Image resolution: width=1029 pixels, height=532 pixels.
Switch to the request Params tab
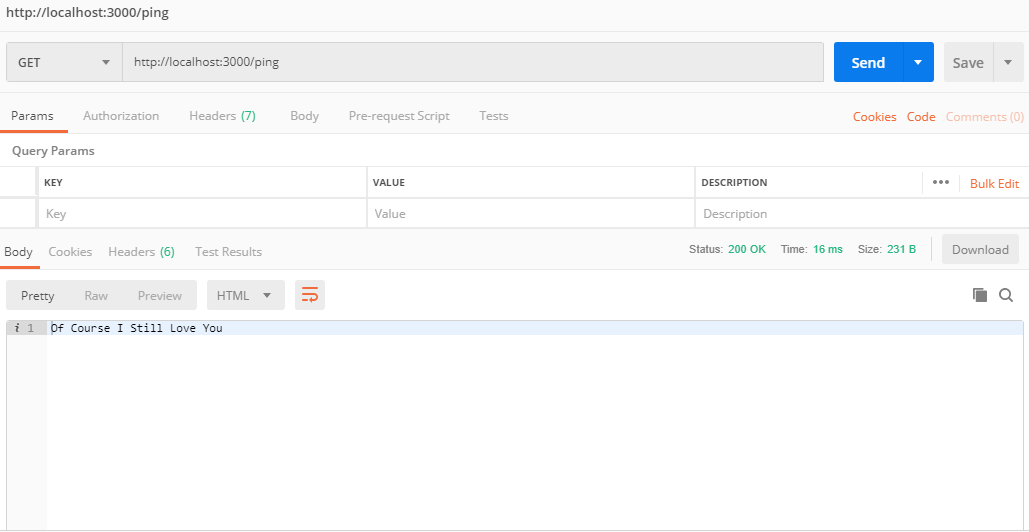[x=32, y=116]
